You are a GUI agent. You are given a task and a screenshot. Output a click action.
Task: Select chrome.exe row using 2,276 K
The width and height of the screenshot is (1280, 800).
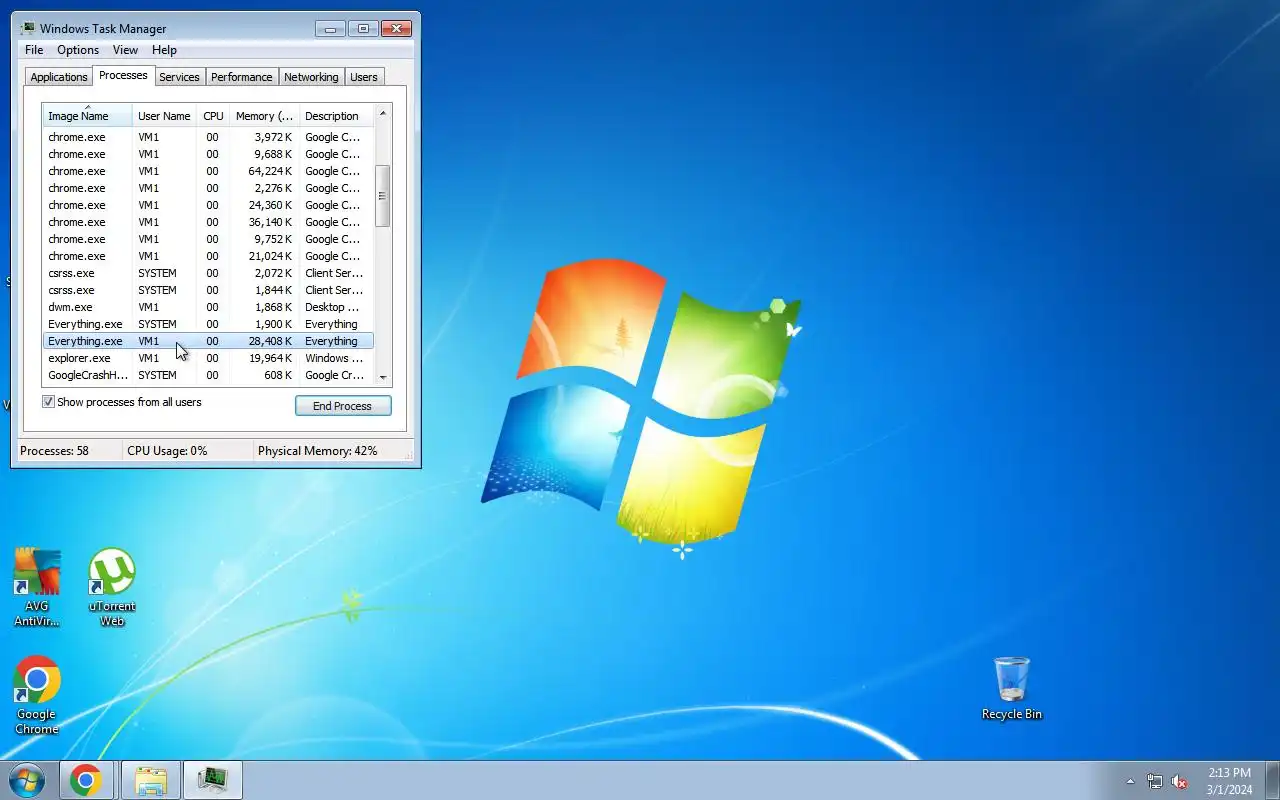[208, 188]
